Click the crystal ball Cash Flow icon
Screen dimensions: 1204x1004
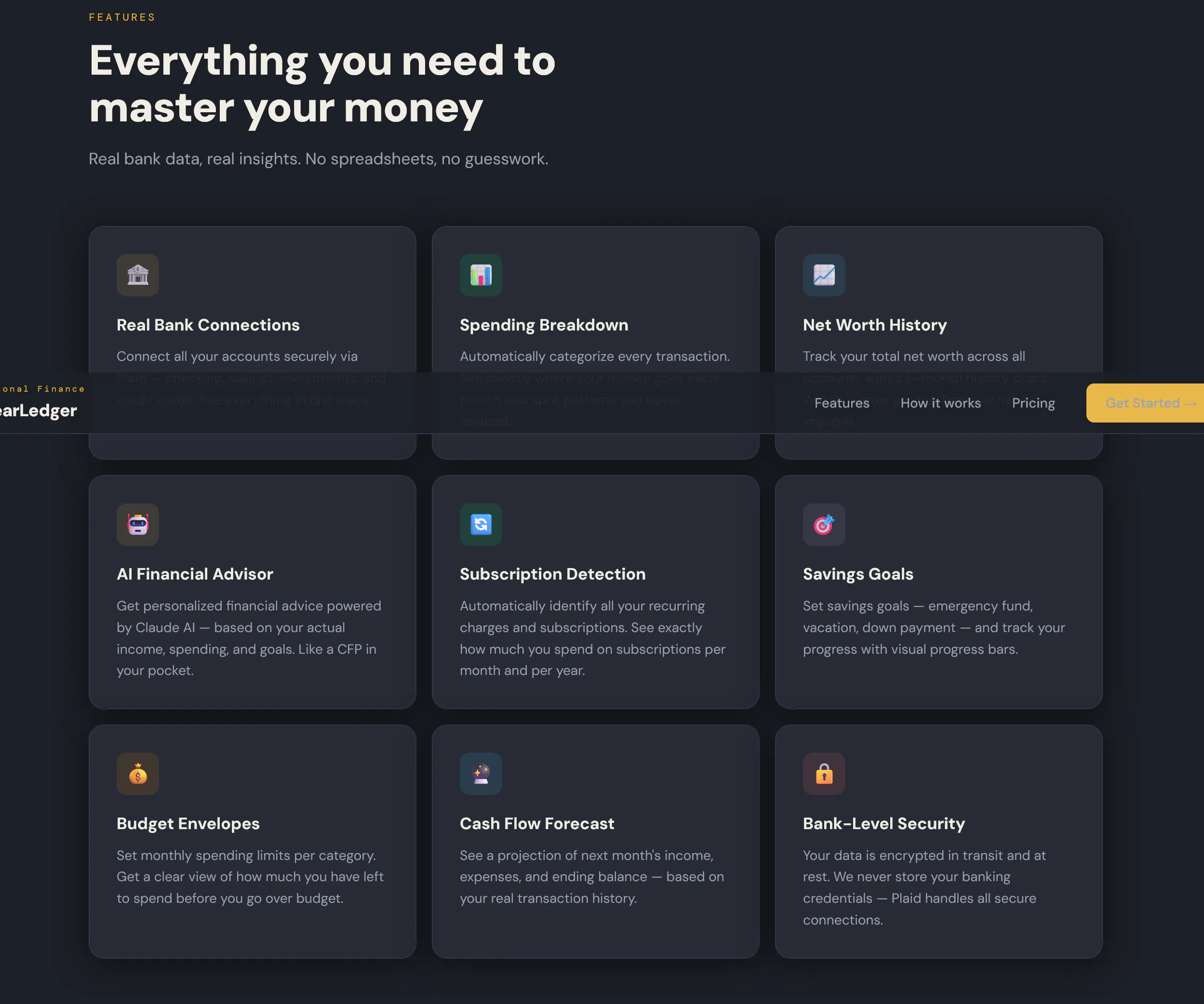tap(481, 774)
